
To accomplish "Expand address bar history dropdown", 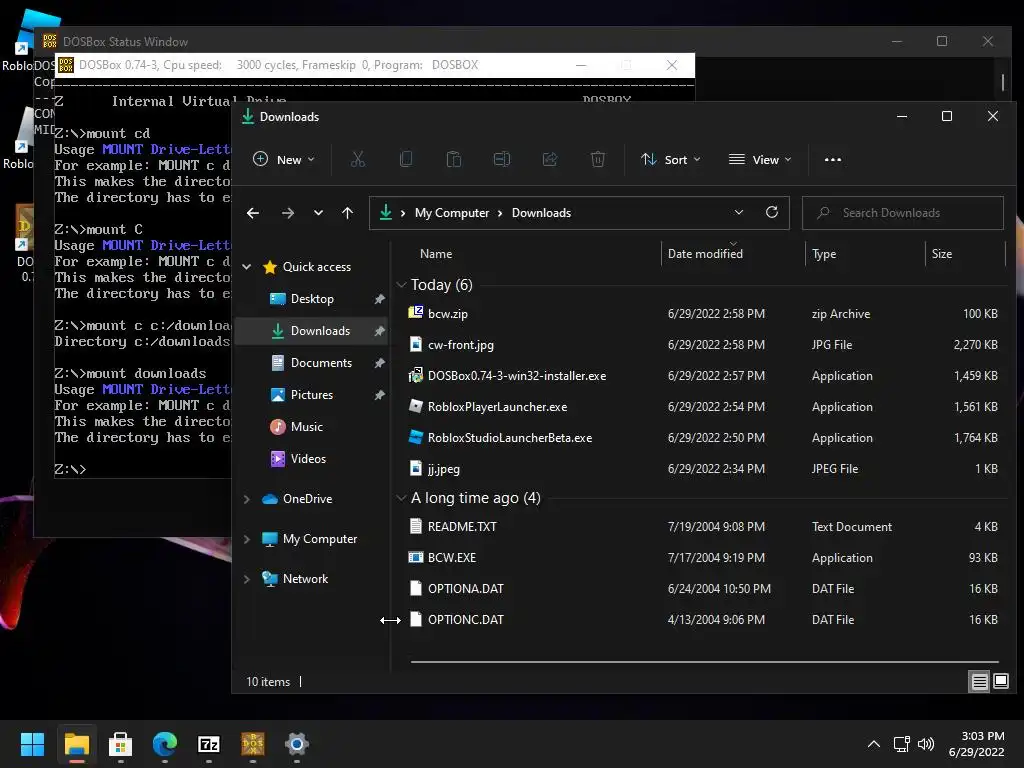I will [739, 212].
